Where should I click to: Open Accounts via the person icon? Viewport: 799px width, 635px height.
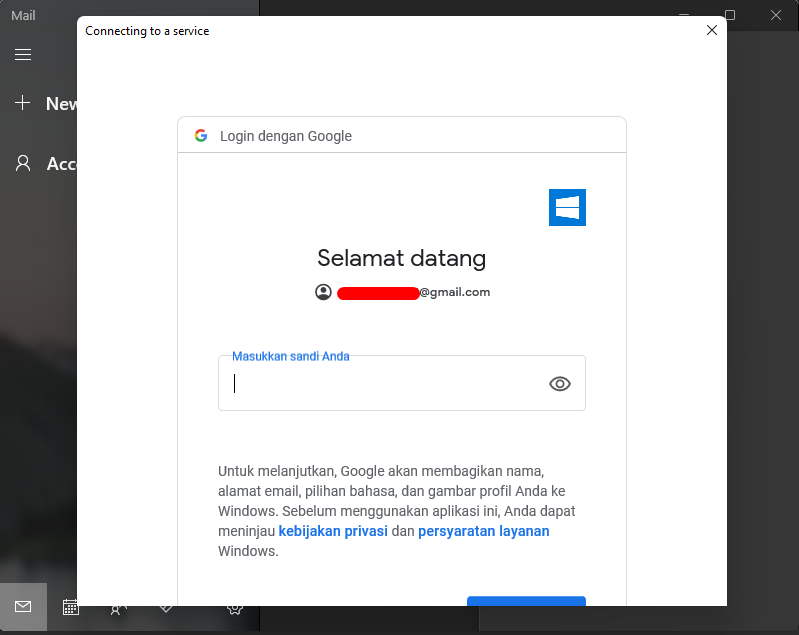point(23,163)
